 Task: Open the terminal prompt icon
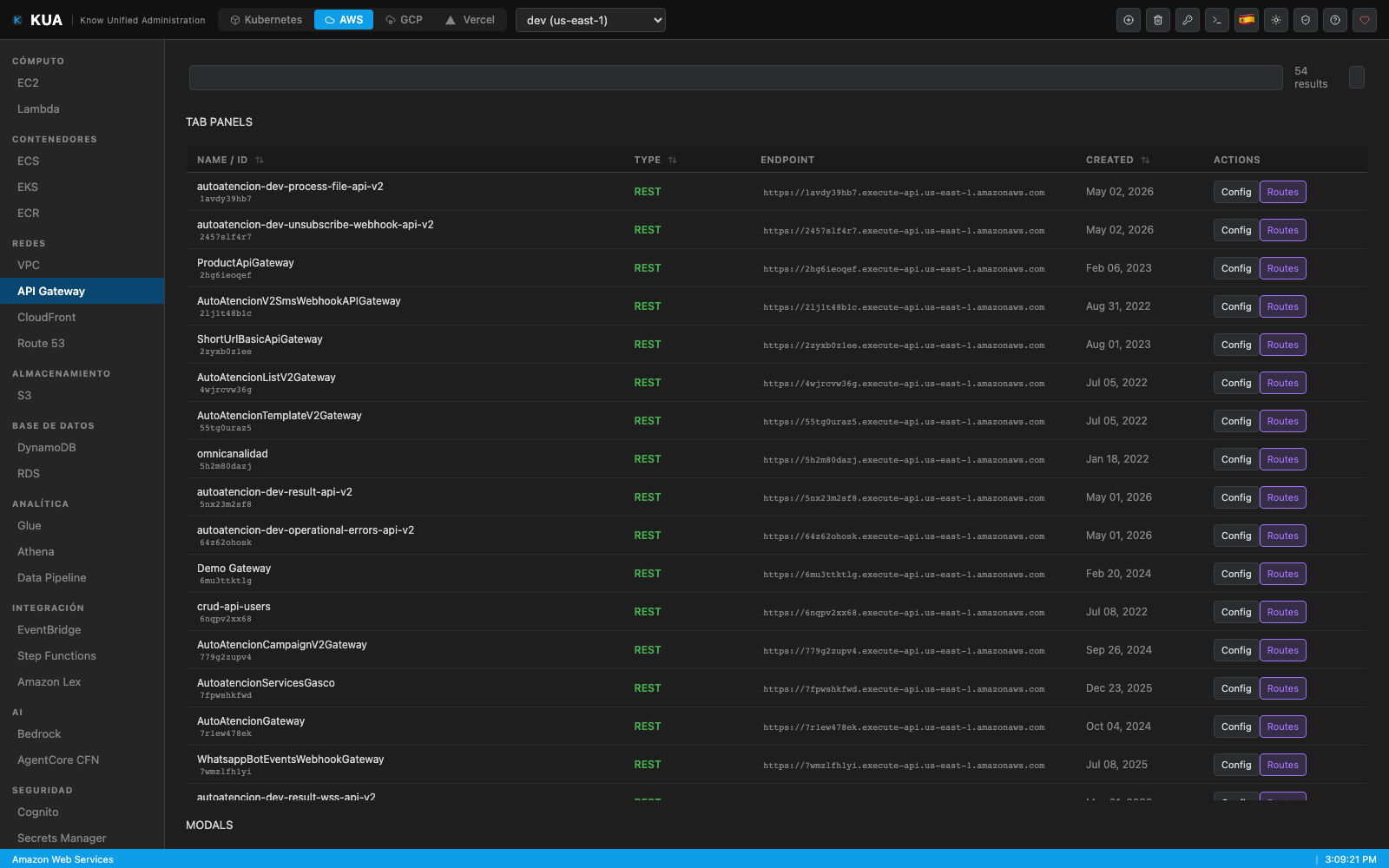click(1217, 20)
